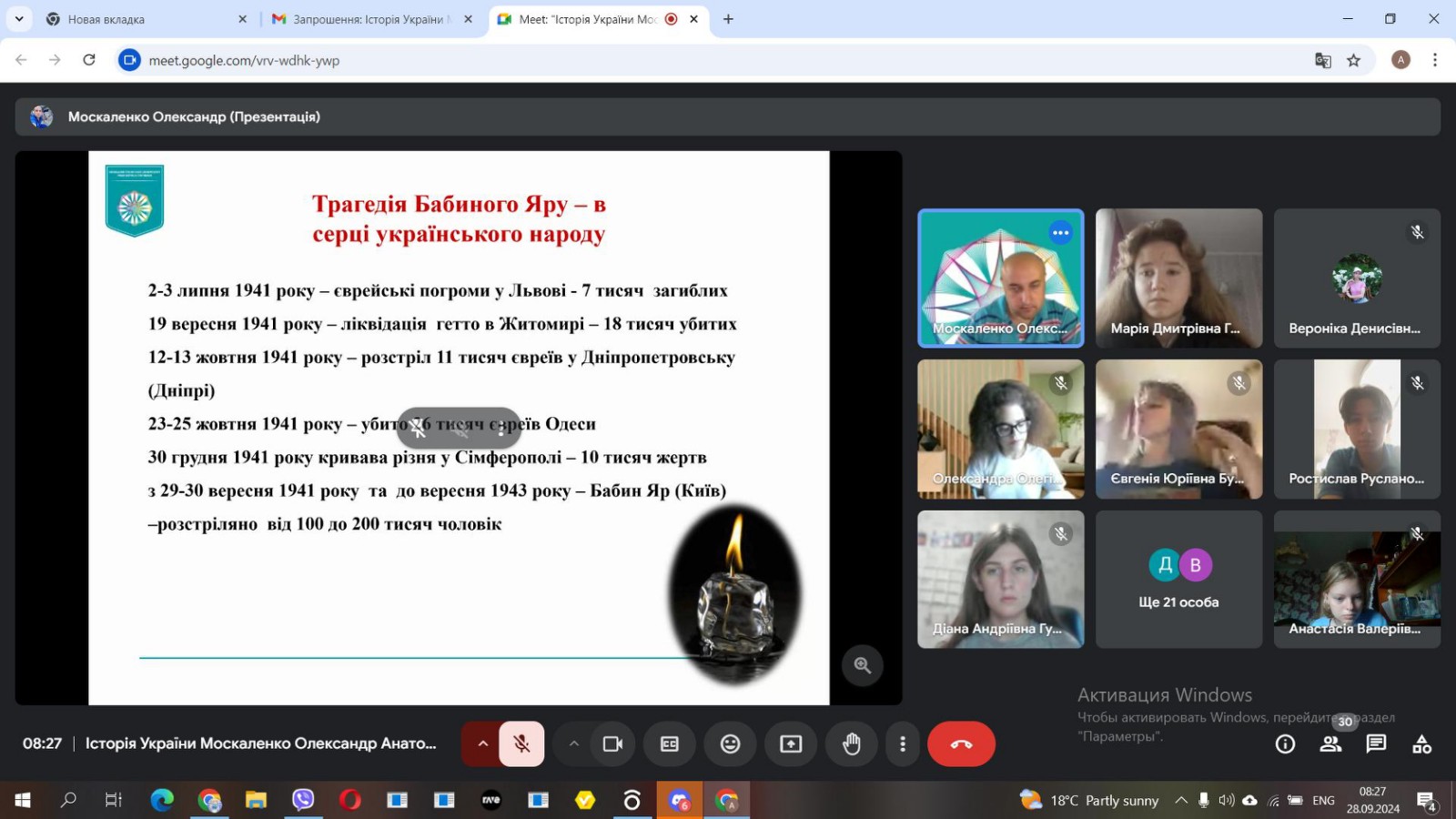Expand audio settings arrow beside microphone
This screenshot has height=819, width=1456.
[x=483, y=743]
